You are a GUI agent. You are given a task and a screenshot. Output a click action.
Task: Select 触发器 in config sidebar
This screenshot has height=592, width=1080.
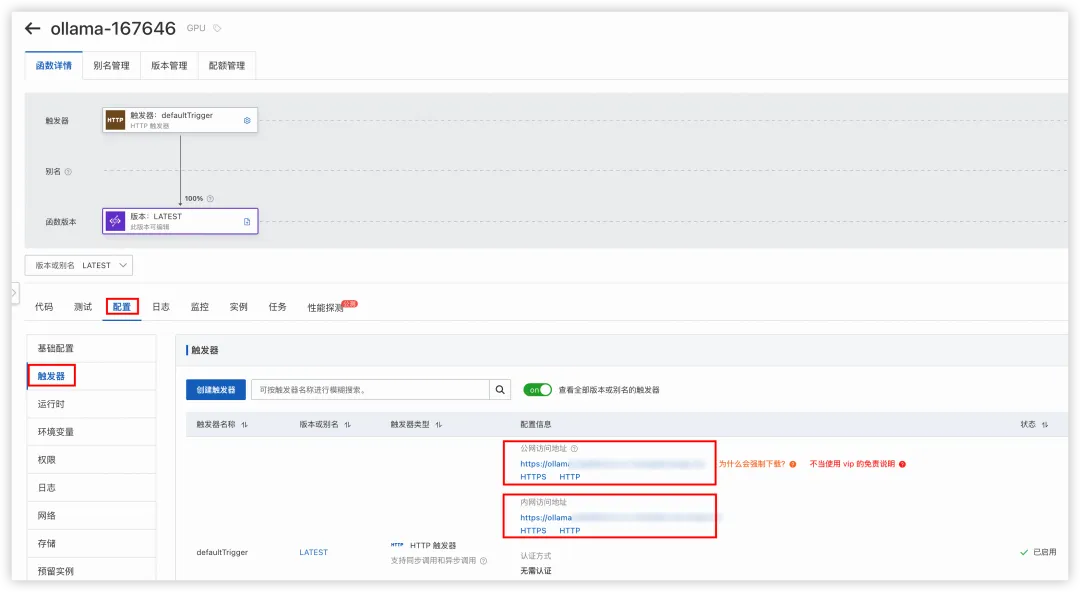92,376
